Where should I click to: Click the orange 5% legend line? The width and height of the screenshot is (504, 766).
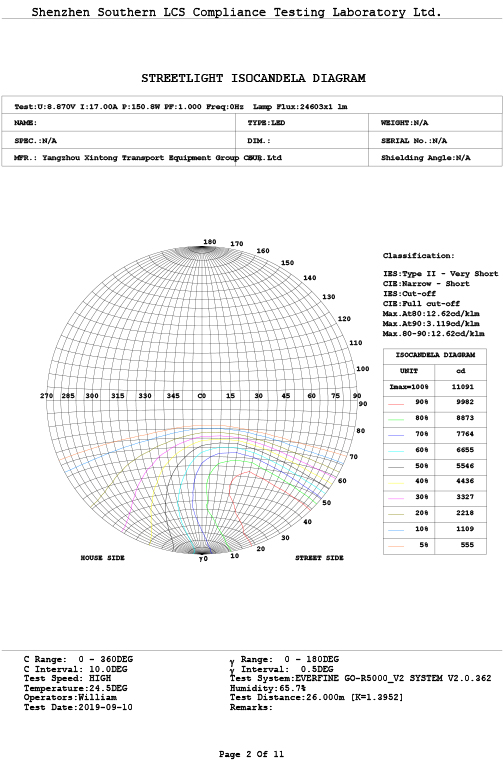(x=396, y=547)
